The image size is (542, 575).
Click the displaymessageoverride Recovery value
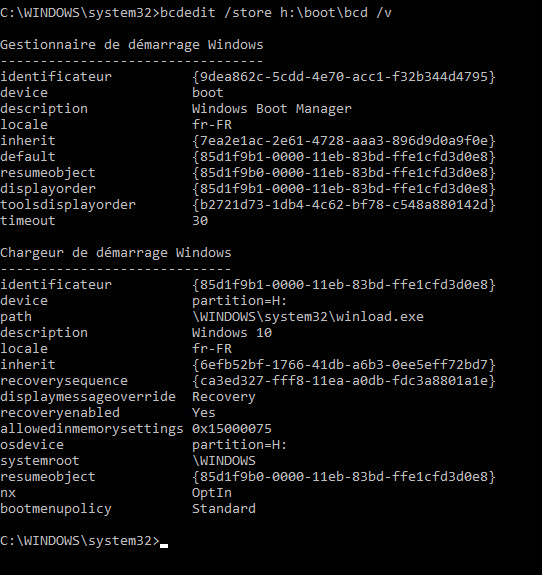tap(224, 397)
